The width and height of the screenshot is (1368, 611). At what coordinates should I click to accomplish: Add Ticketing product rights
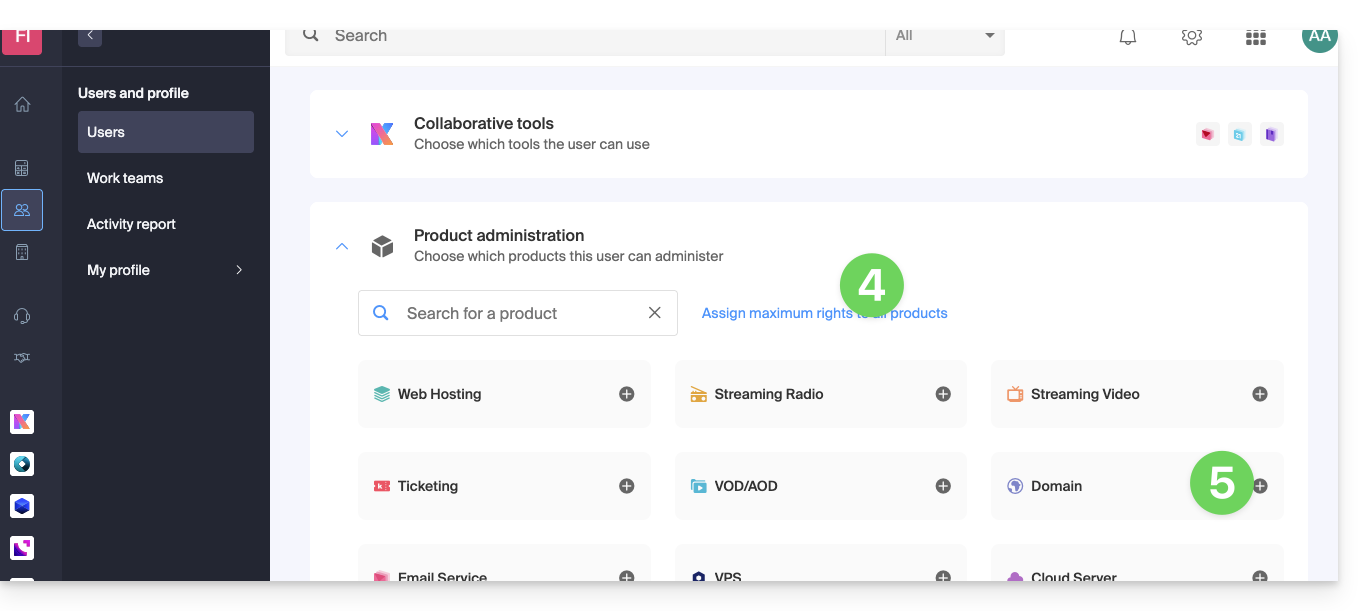[626, 486]
